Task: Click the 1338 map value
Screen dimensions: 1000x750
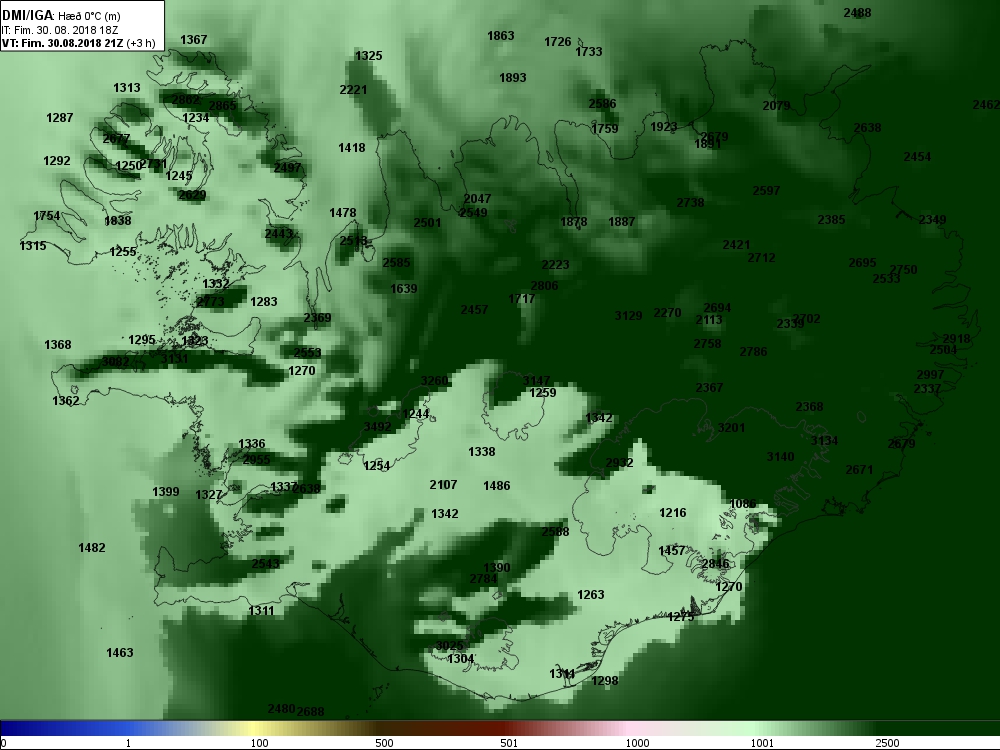Action: click(x=482, y=452)
